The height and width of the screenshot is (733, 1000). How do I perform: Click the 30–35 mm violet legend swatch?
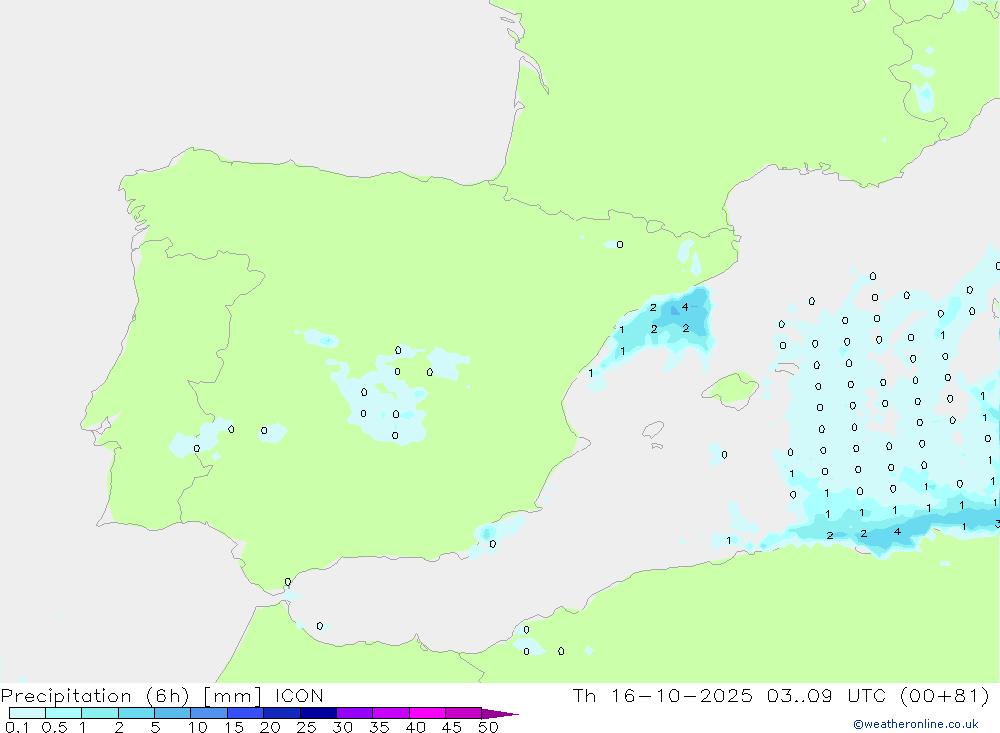tap(355, 713)
